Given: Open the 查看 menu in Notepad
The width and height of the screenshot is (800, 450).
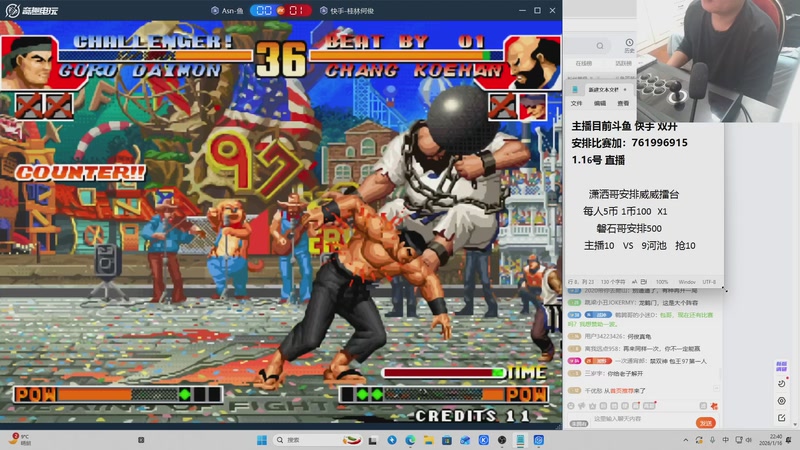Looking at the screenshot, I should [623, 103].
